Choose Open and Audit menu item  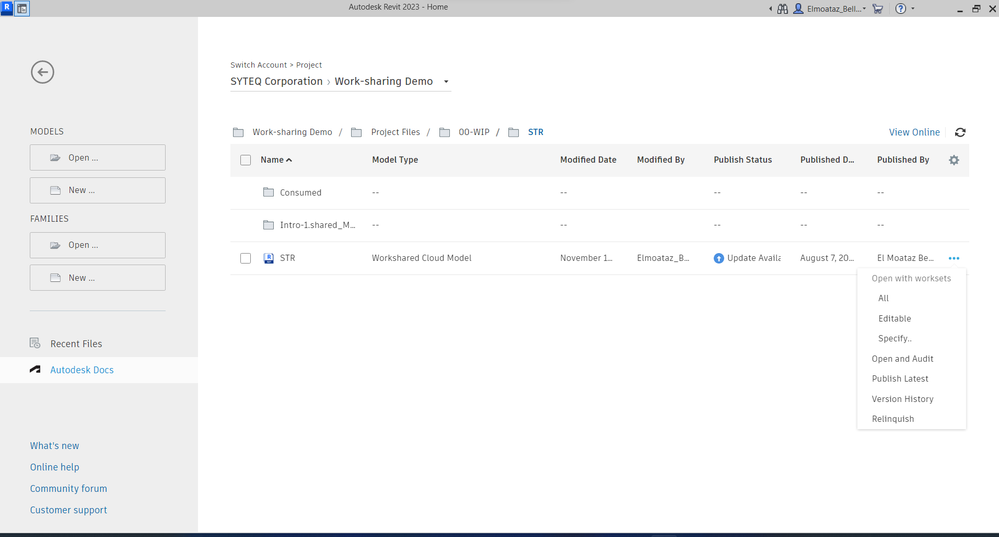click(902, 359)
